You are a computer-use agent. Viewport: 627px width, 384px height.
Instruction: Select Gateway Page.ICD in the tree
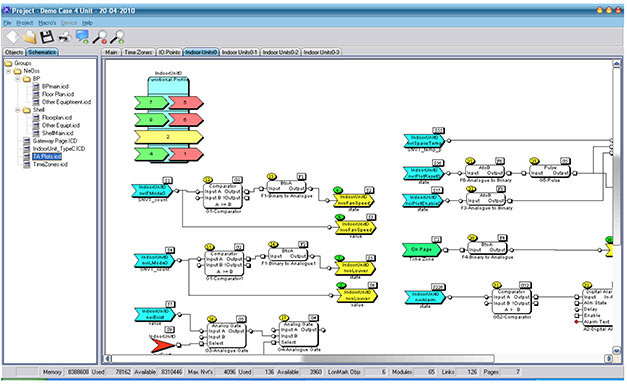click(55, 141)
